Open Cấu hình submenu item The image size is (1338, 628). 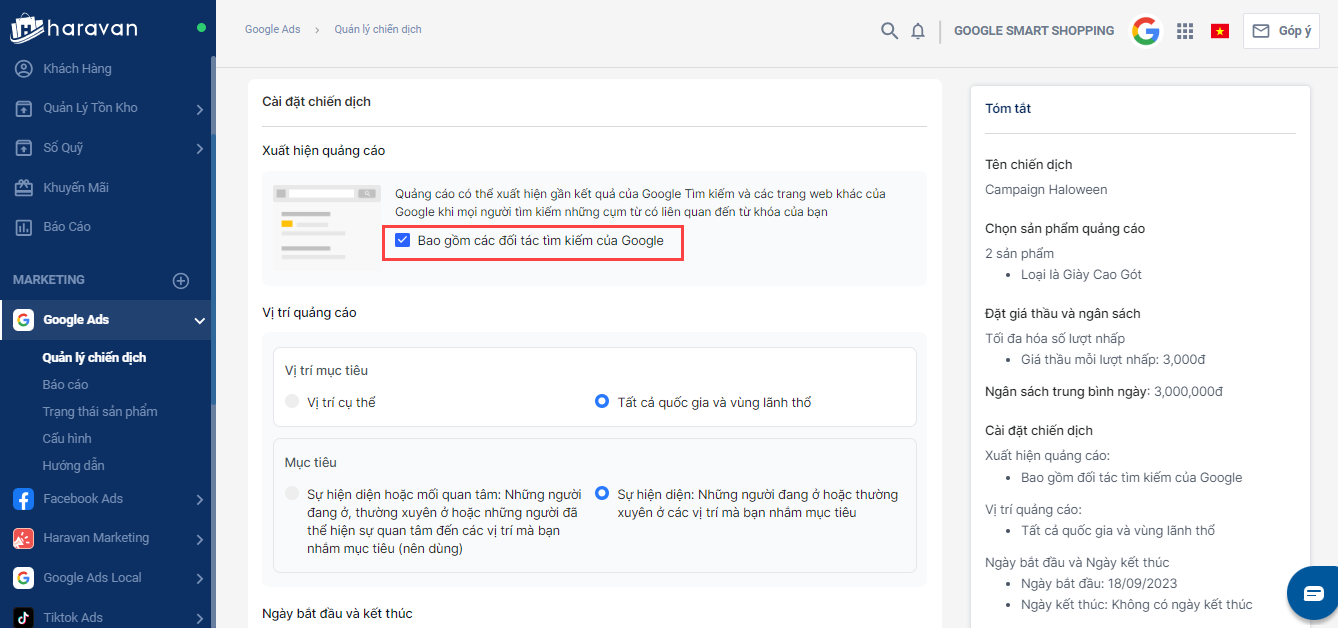point(67,438)
